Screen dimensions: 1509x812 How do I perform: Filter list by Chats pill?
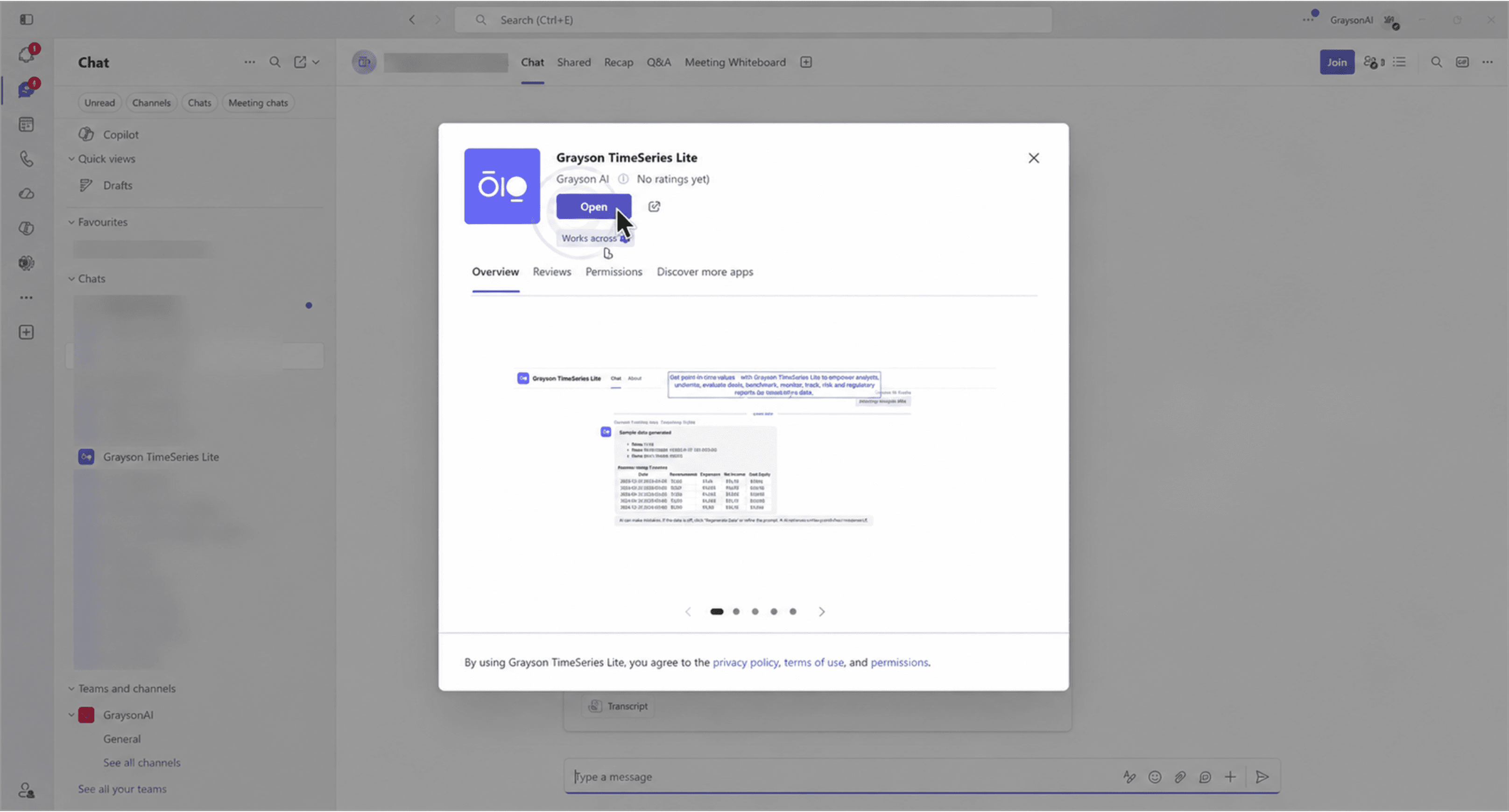coord(199,103)
